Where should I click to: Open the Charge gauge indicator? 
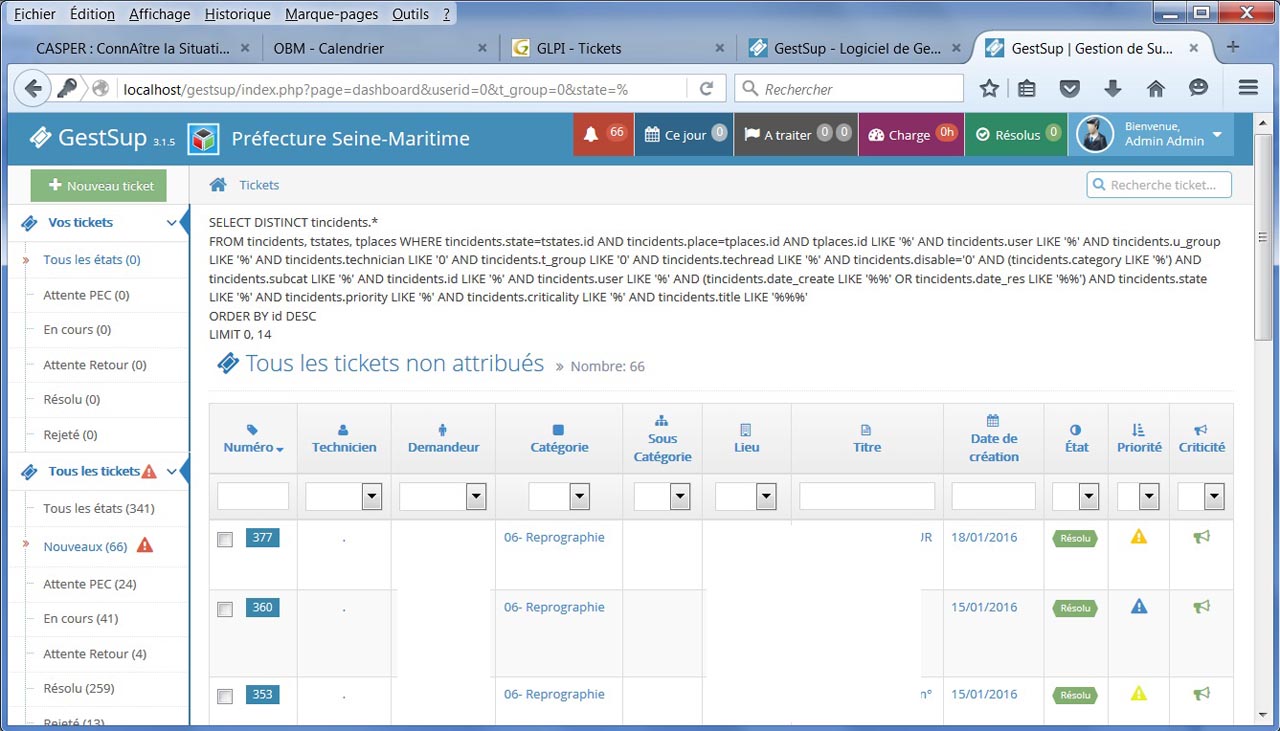point(911,134)
